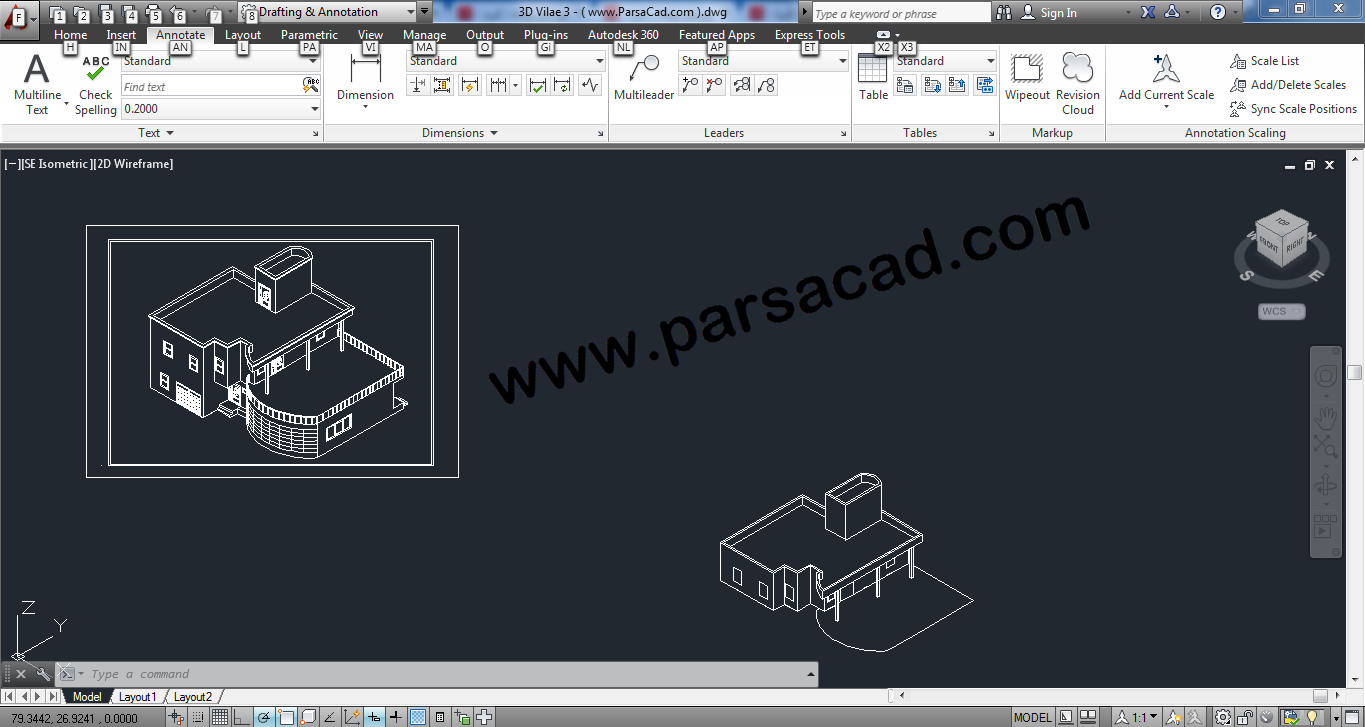Image resolution: width=1365 pixels, height=727 pixels.
Task: Open annotation scale 1:1 dropdown
Action: point(1137,717)
